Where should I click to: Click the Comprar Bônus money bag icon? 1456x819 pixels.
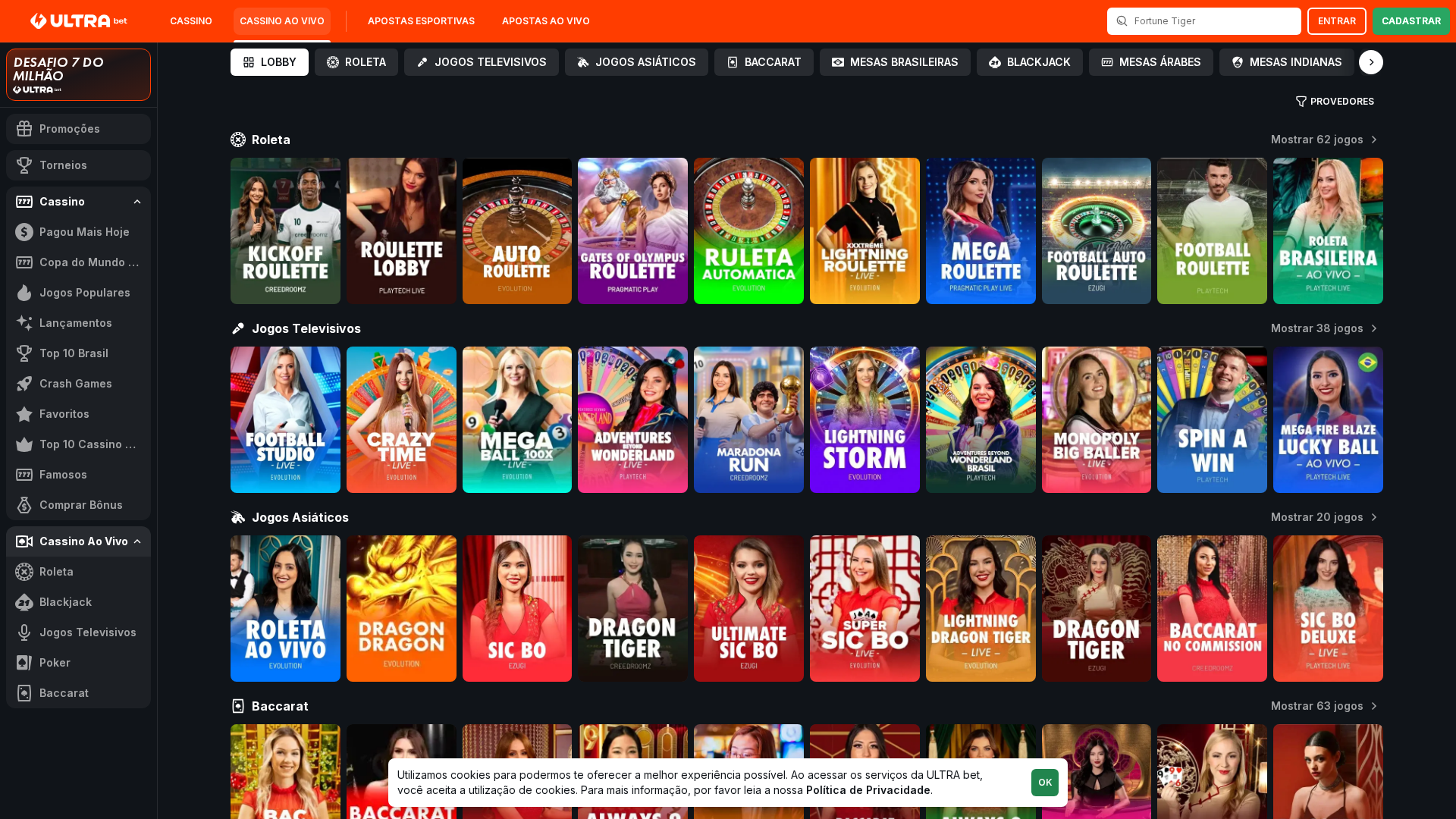(24, 505)
